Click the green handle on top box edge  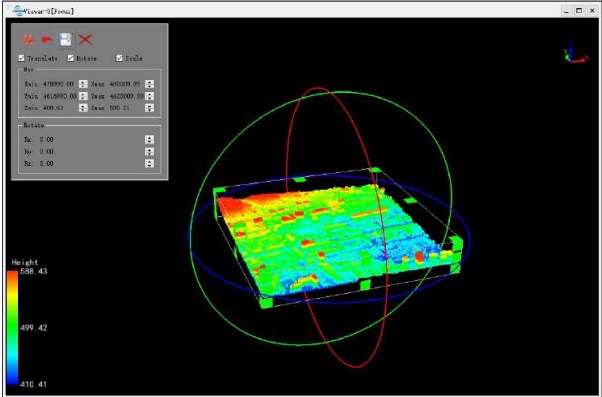[299, 179]
